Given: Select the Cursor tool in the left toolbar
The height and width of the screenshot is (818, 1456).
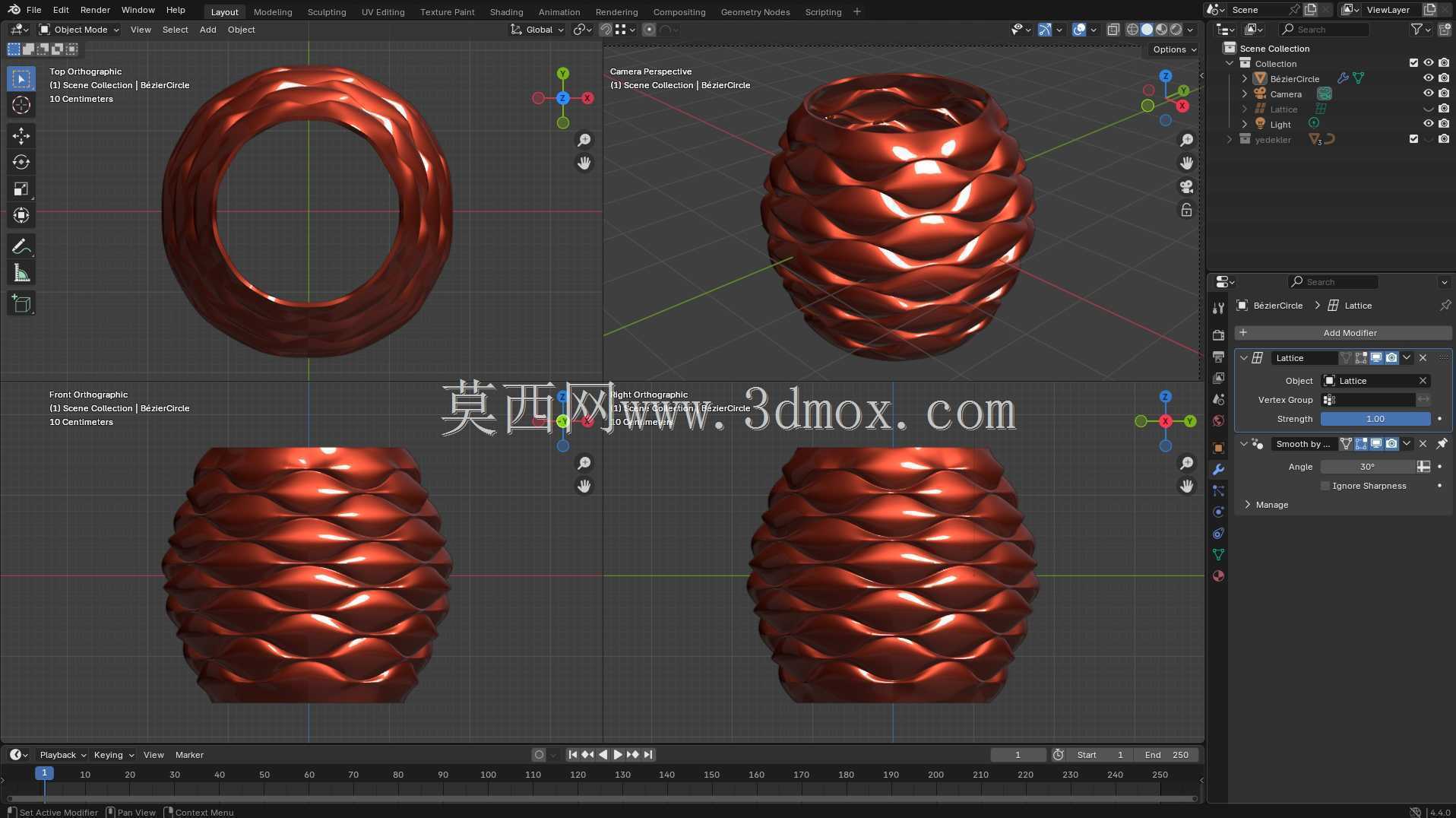Looking at the screenshot, I should (x=21, y=105).
